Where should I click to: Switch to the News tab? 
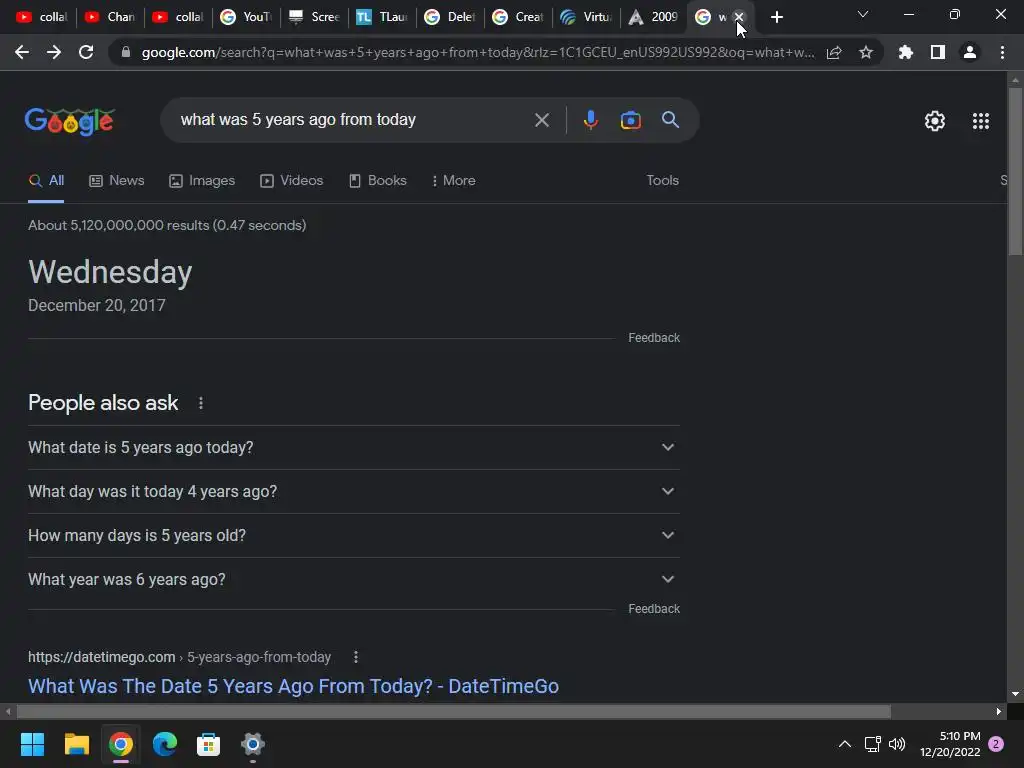click(x=116, y=180)
